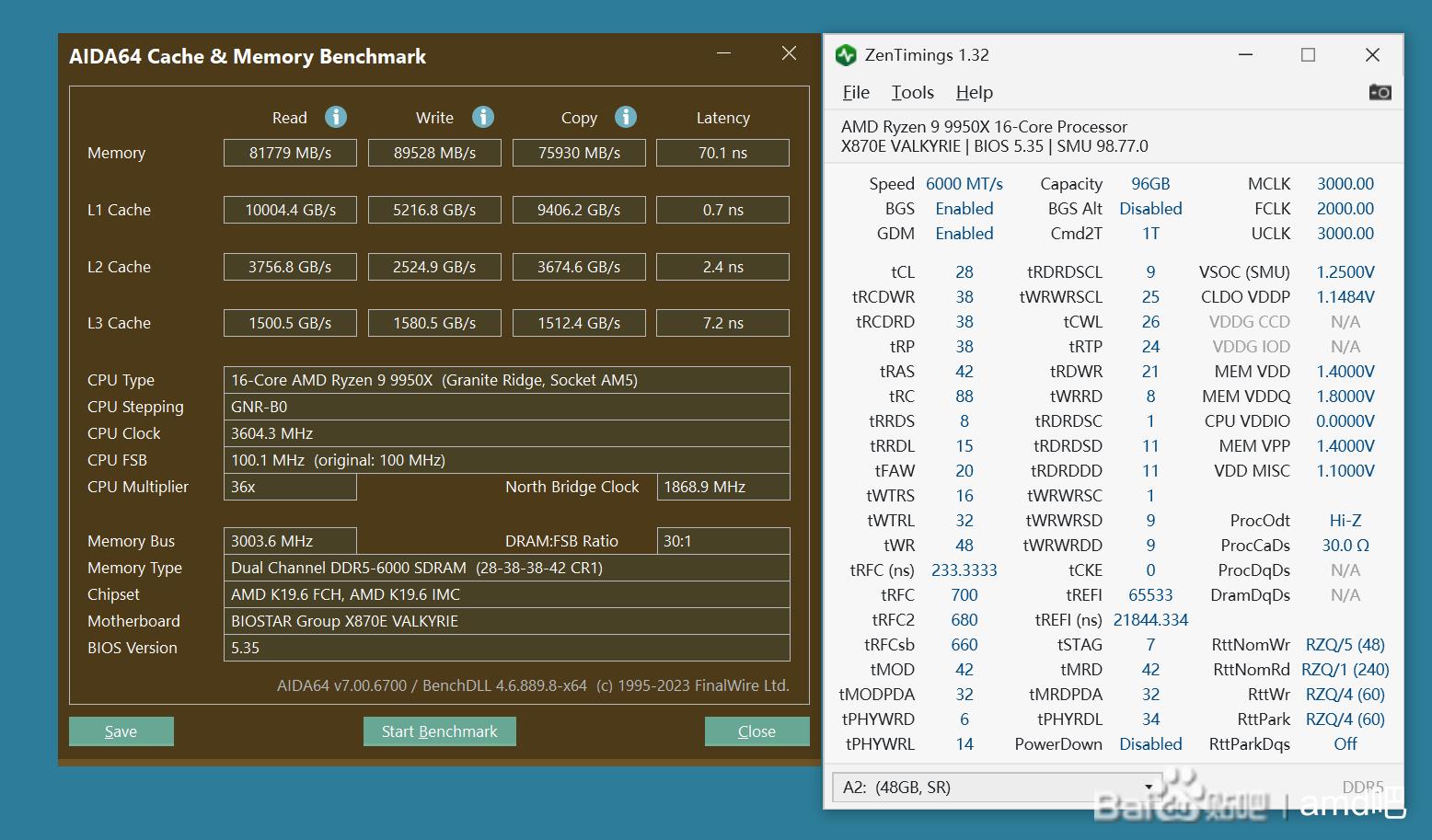This screenshot has width=1432, height=840.
Task: Click the CPU Multiplier field 36x
Action: point(290,487)
